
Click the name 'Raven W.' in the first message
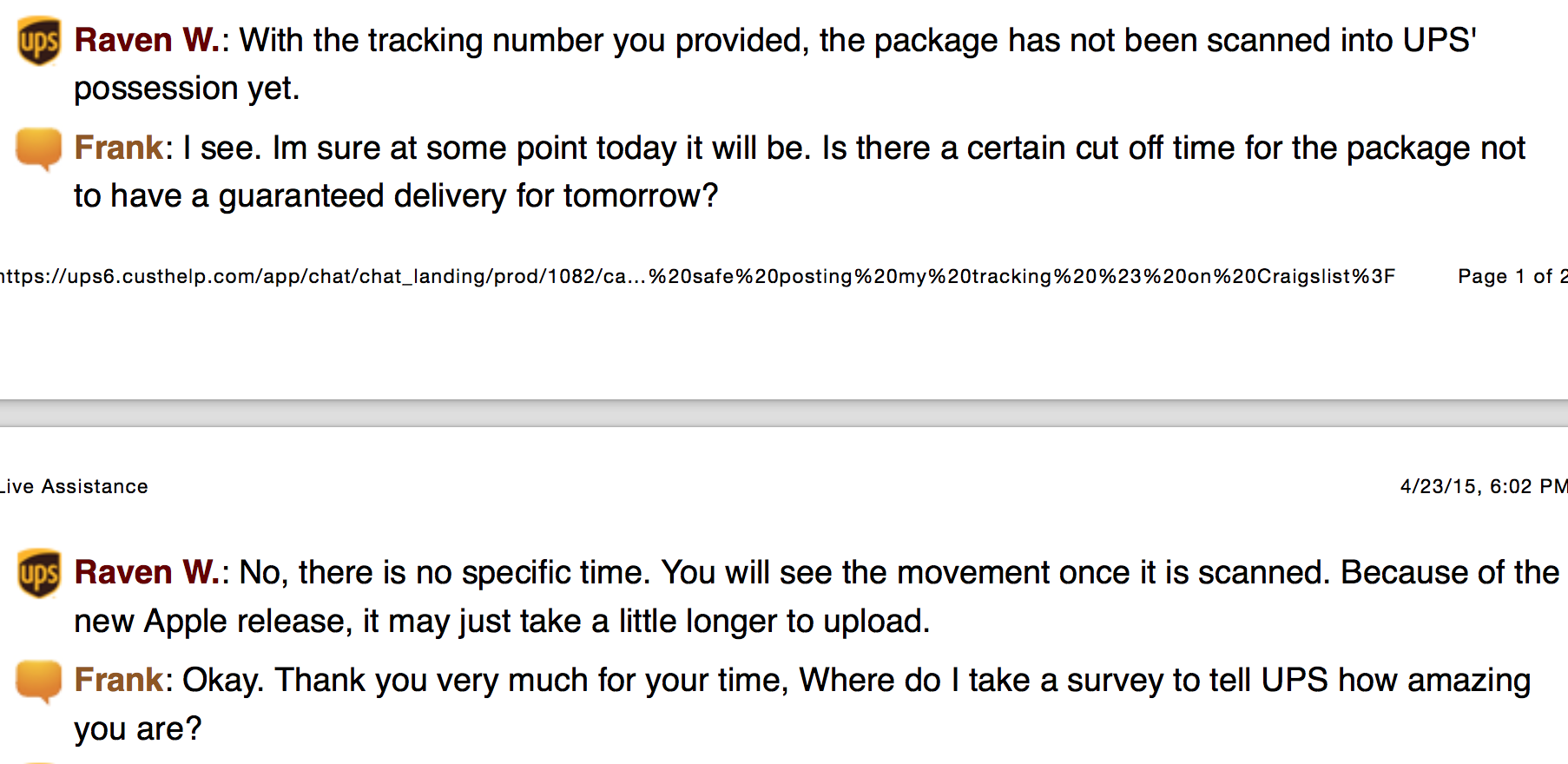pyautogui.click(x=148, y=40)
